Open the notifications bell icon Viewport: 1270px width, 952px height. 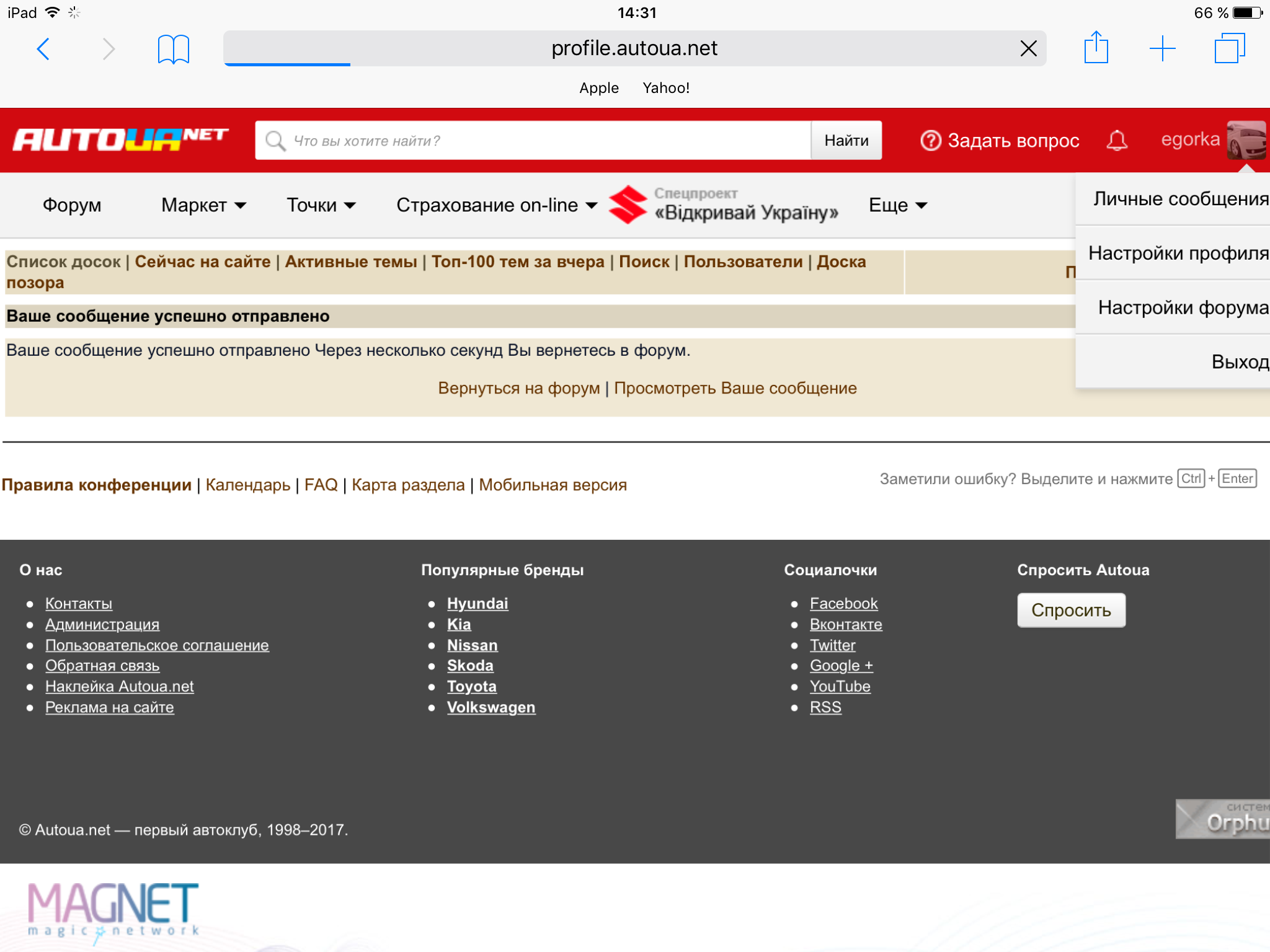(1117, 141)
